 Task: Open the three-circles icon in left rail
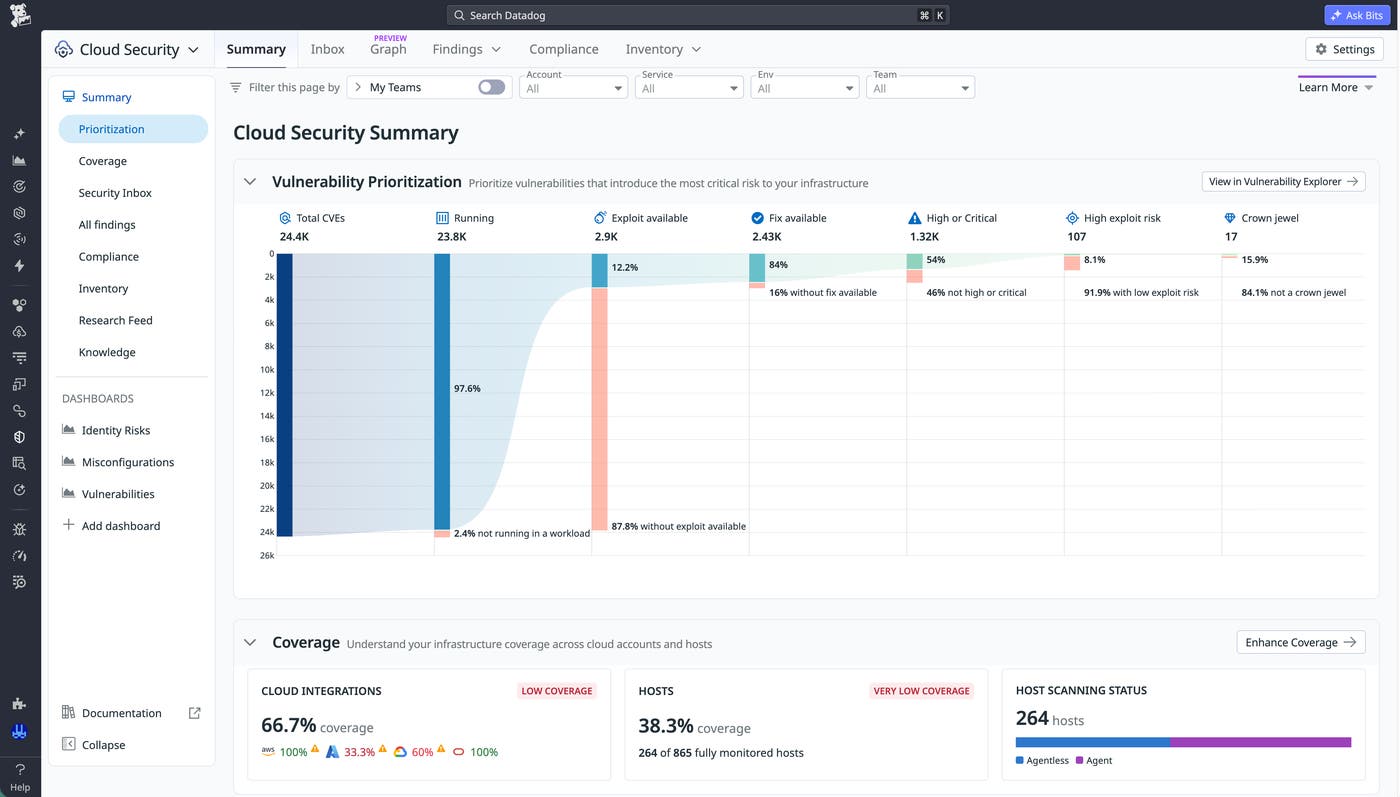19,305
